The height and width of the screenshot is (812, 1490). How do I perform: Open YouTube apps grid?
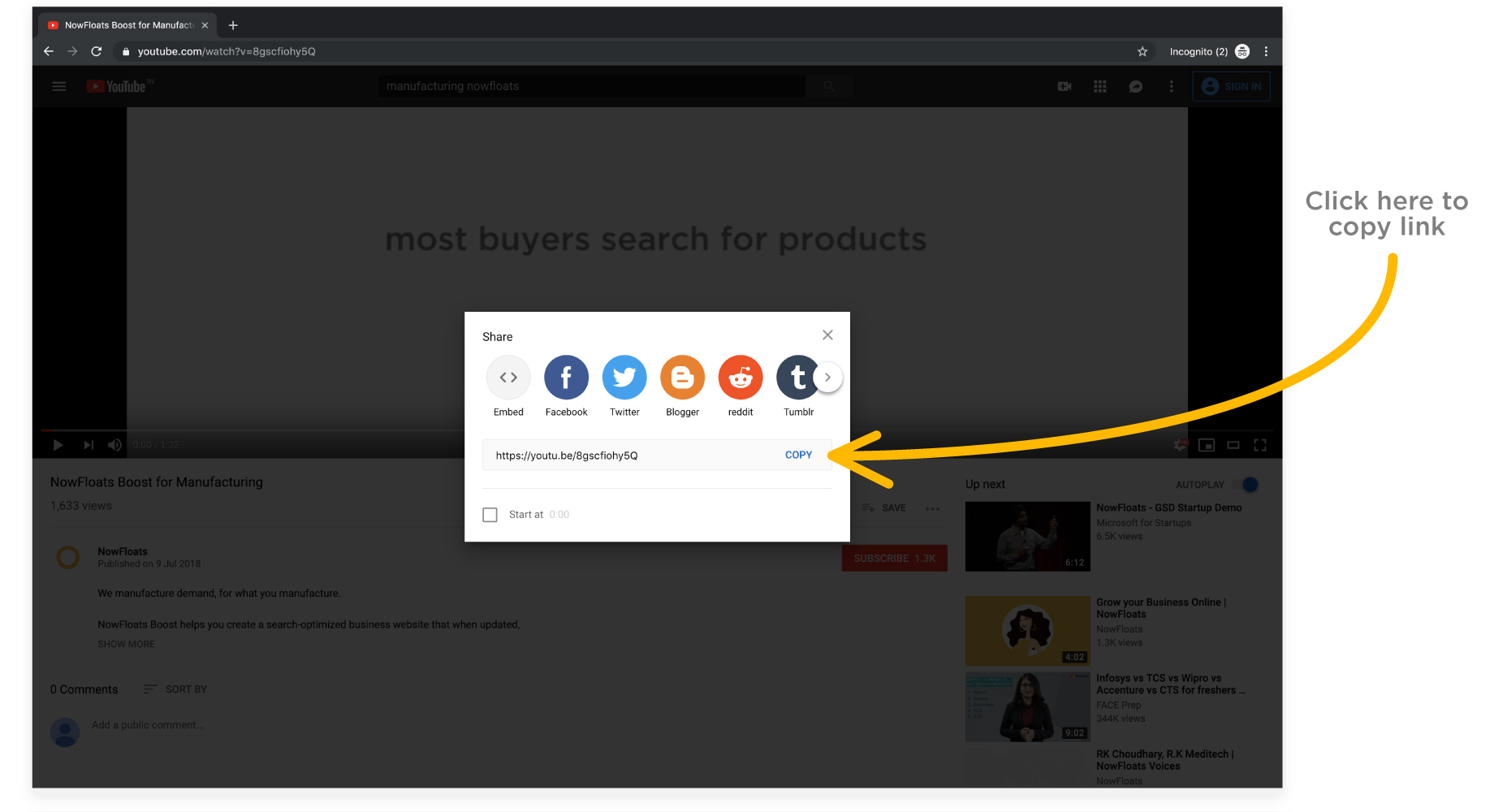coord(1100,86)
